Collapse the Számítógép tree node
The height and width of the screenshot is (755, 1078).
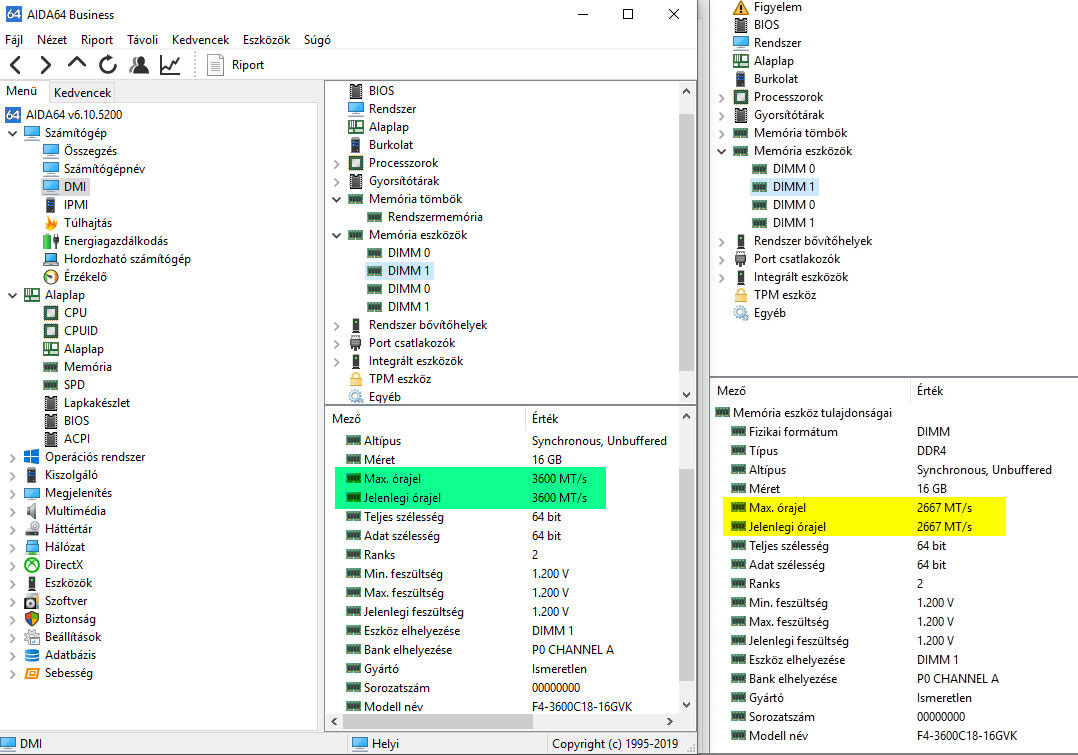[x=13, y=133]
